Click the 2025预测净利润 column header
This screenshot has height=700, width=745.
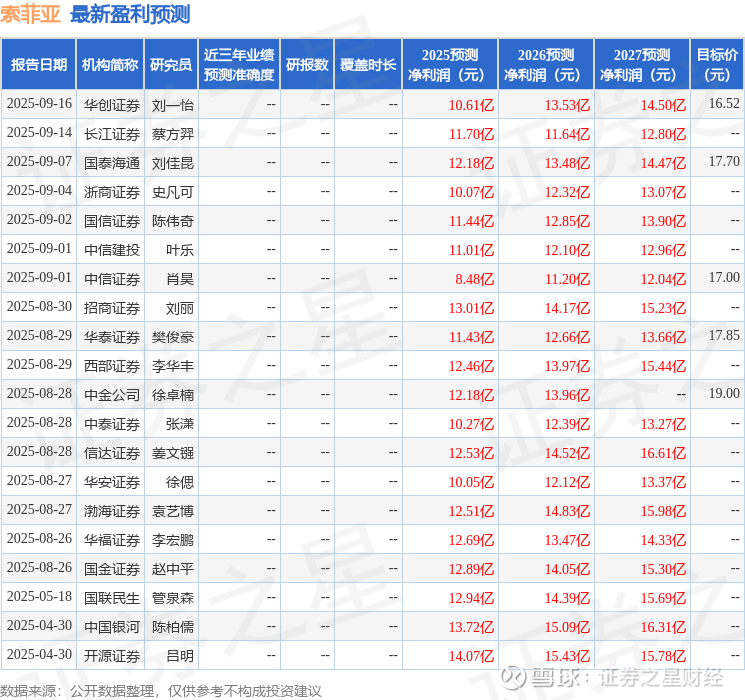[x=450, y=65]
